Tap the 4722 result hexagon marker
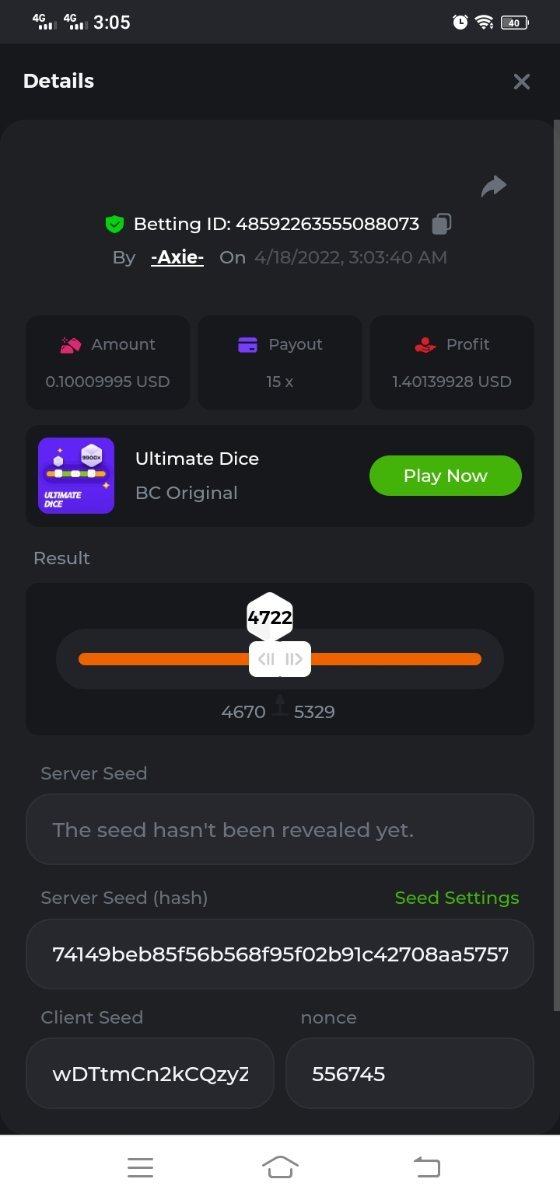 tap(270, 617)
